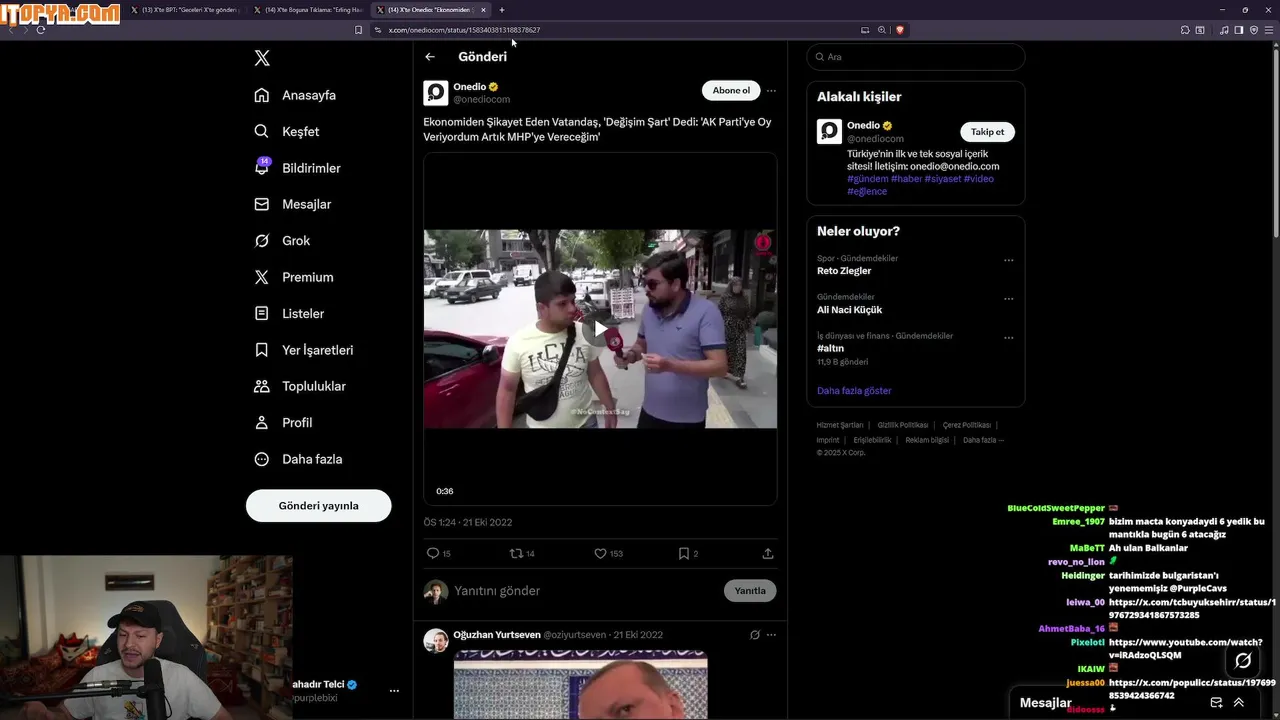Open tcbuyuksehirr link in chat

[x=1193, y=609]
